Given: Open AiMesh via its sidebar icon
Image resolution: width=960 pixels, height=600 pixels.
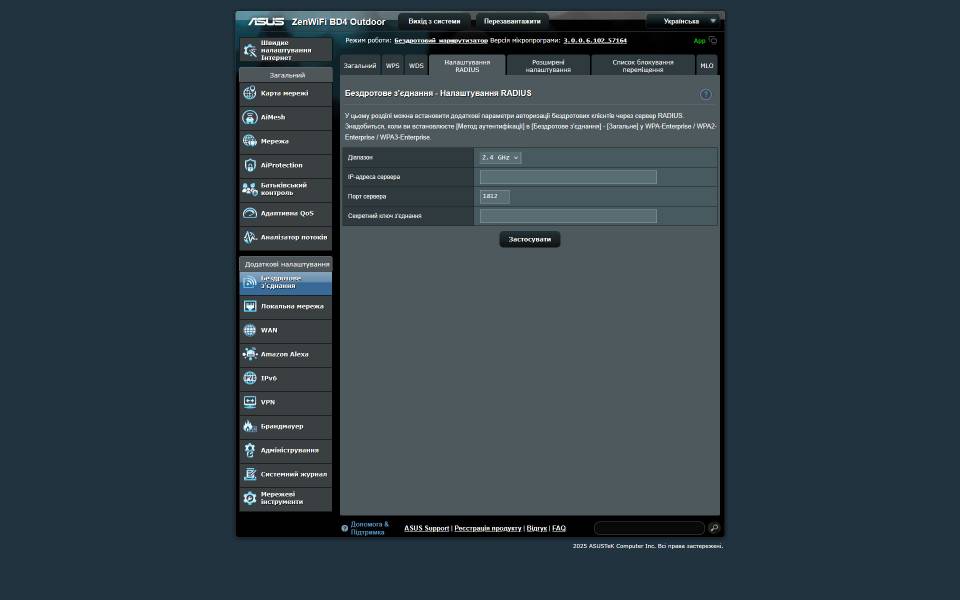Looking at the screenshot, I should (250, 117).
